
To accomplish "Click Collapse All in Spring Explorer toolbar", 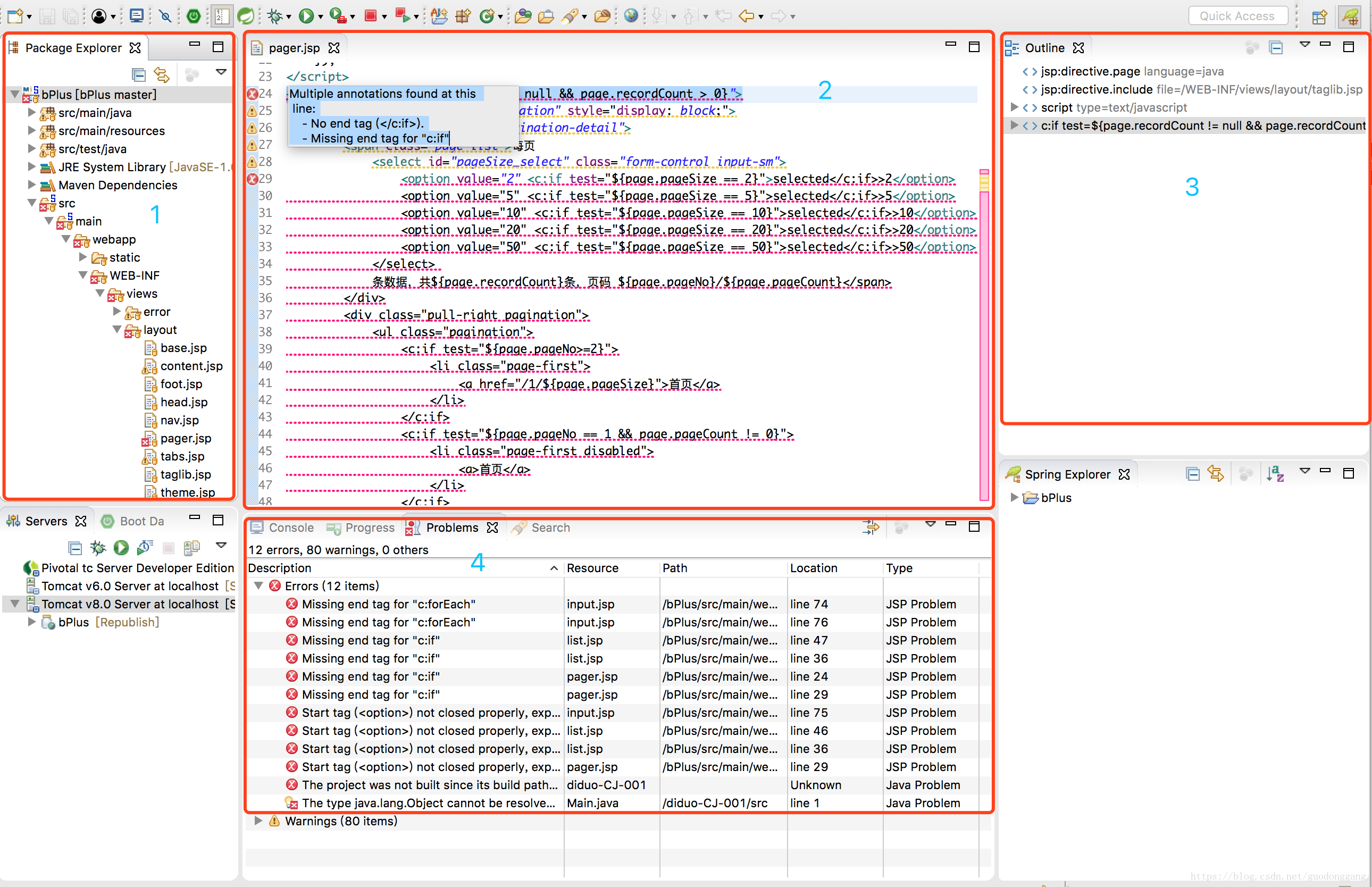I will pos(1193,474).
